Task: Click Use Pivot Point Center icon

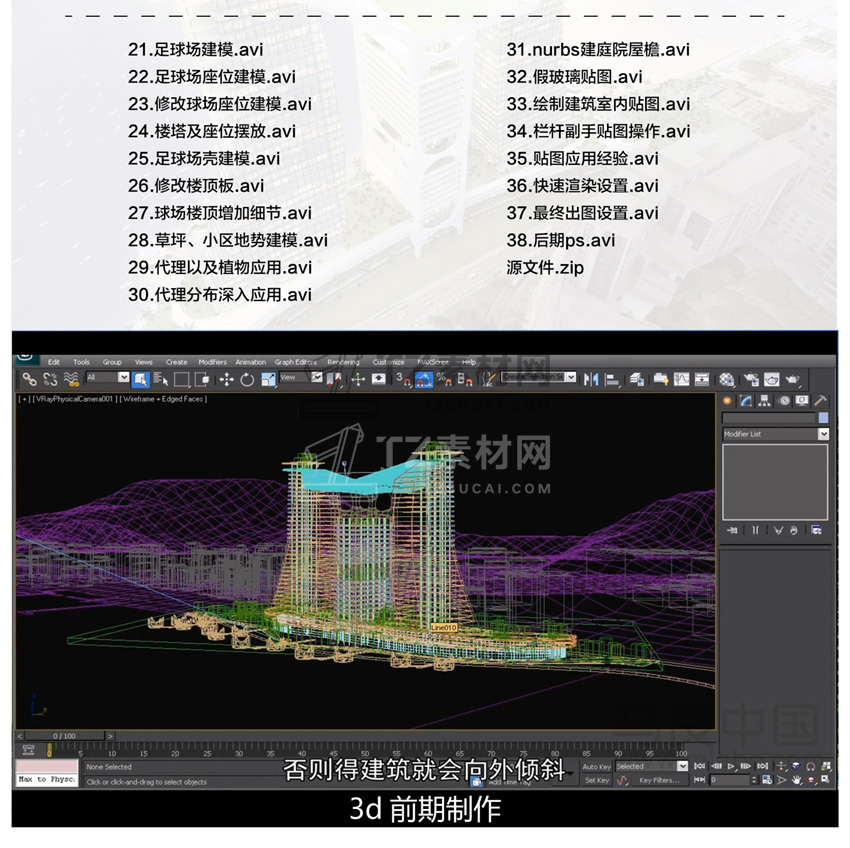Action: (334, 380)
